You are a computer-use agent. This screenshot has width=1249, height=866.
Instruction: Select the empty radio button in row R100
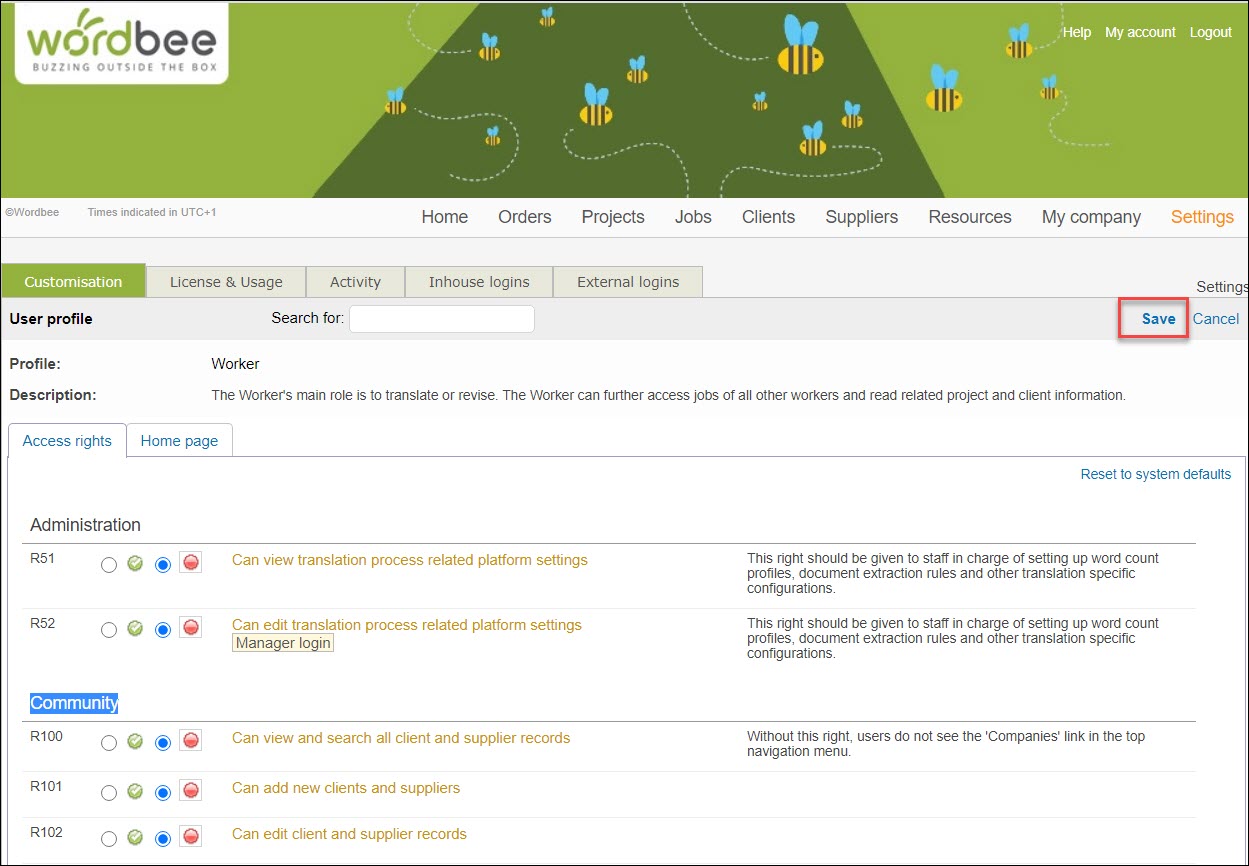pyautogui.click(x=109, y=743)
